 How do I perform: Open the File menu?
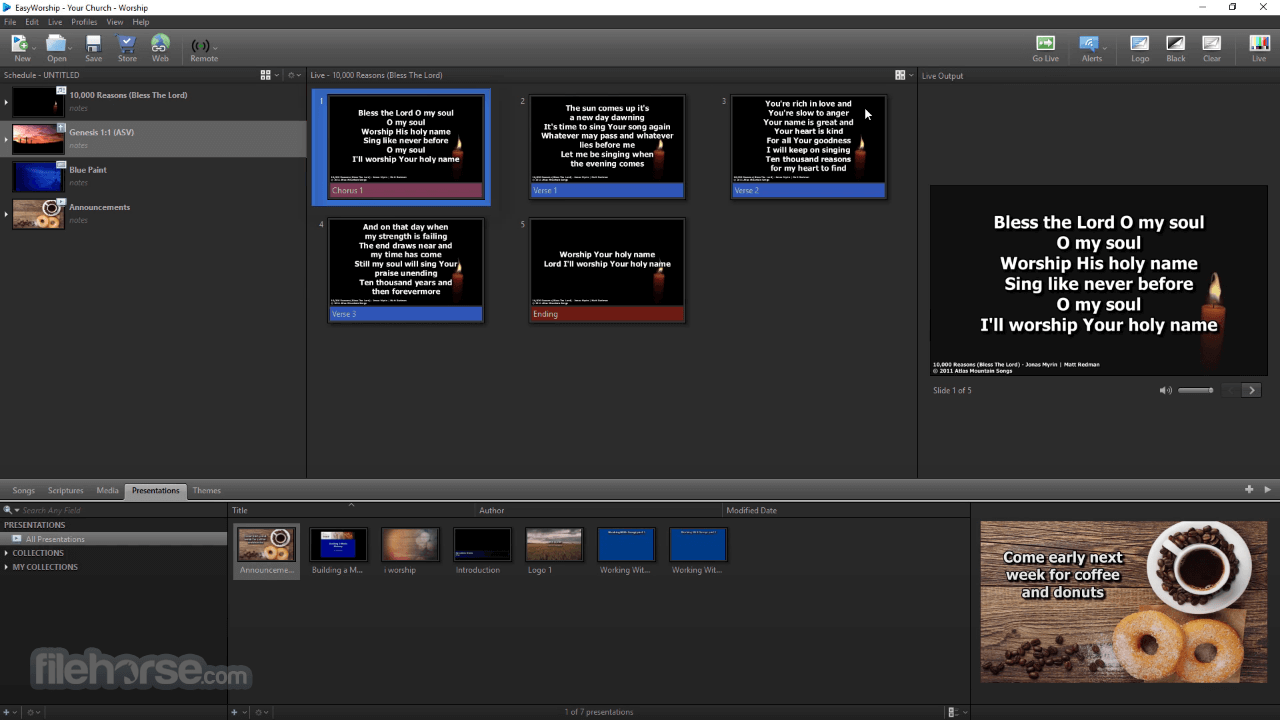(10, 22)
